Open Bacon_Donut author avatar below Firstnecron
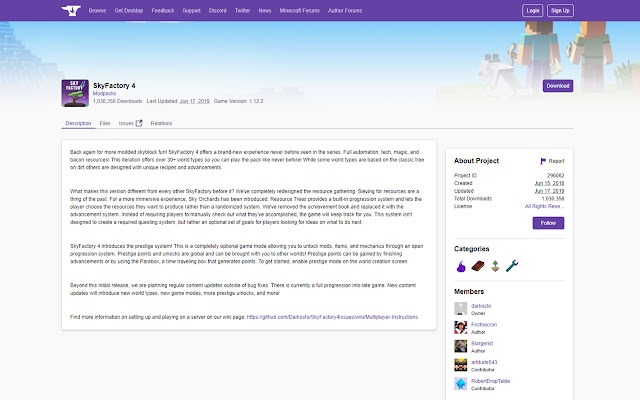The height and width of the screenshot is (400, 640). 461,346
